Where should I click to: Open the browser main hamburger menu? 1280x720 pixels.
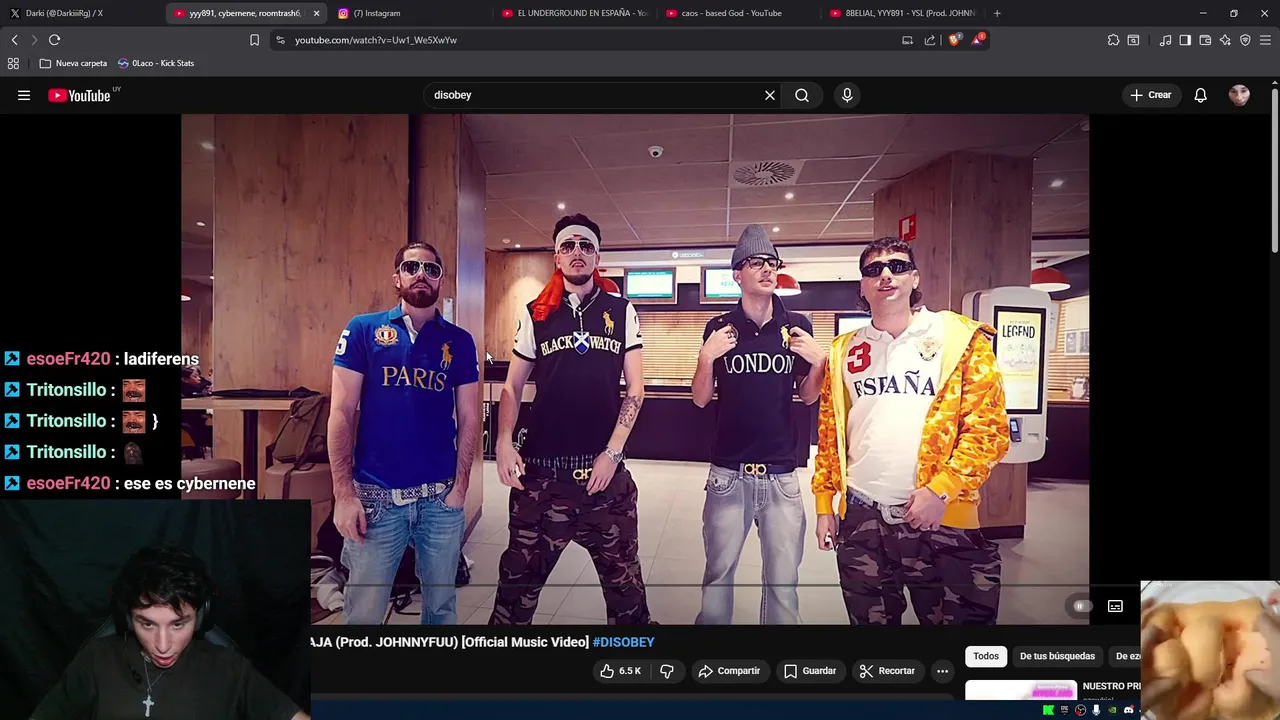coord(1266,40)
